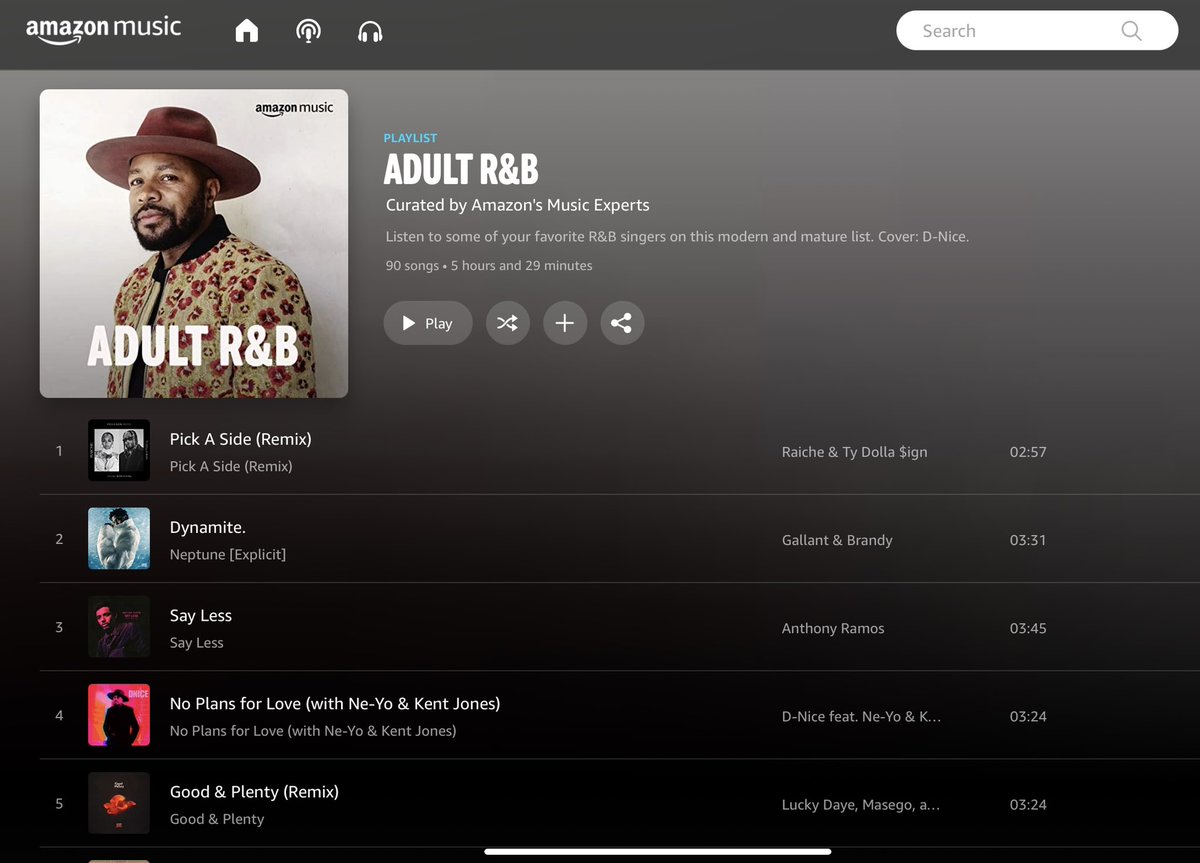Click the search magnifier icon
This screenshot has height=863, width=1200.
pos(1131,31)
